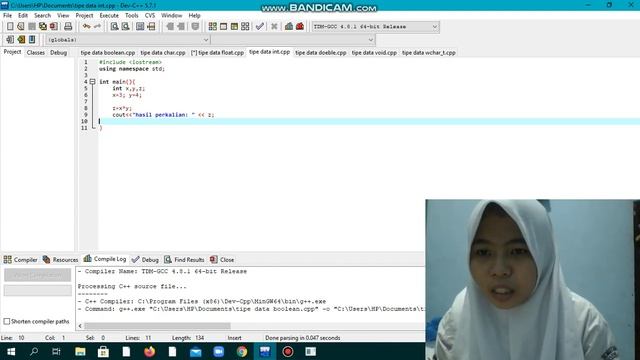640x360 pixels.
Task: Click the grayed Abort Compilation button
Action: tap(38, 275)
